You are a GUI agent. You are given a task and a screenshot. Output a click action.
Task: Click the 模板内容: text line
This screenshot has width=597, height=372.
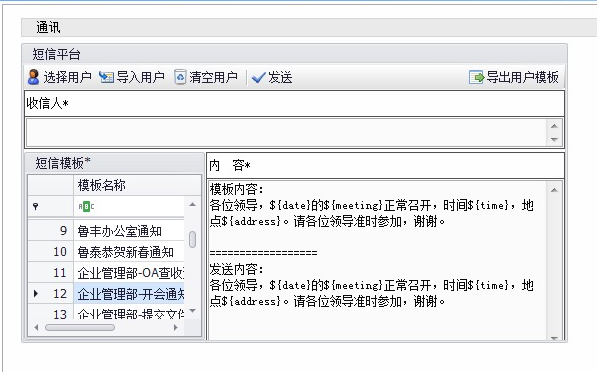(236, 189)
